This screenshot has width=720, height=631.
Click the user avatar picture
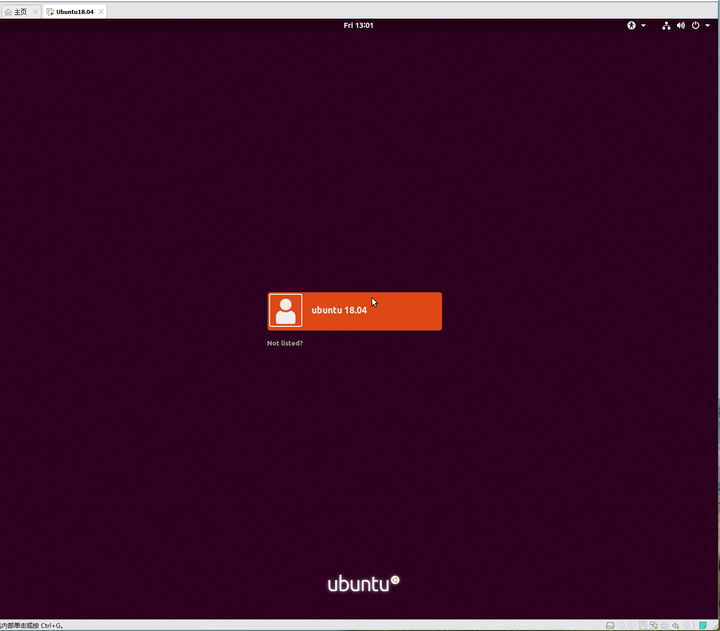pyautogui.click(x=286, y=311)
